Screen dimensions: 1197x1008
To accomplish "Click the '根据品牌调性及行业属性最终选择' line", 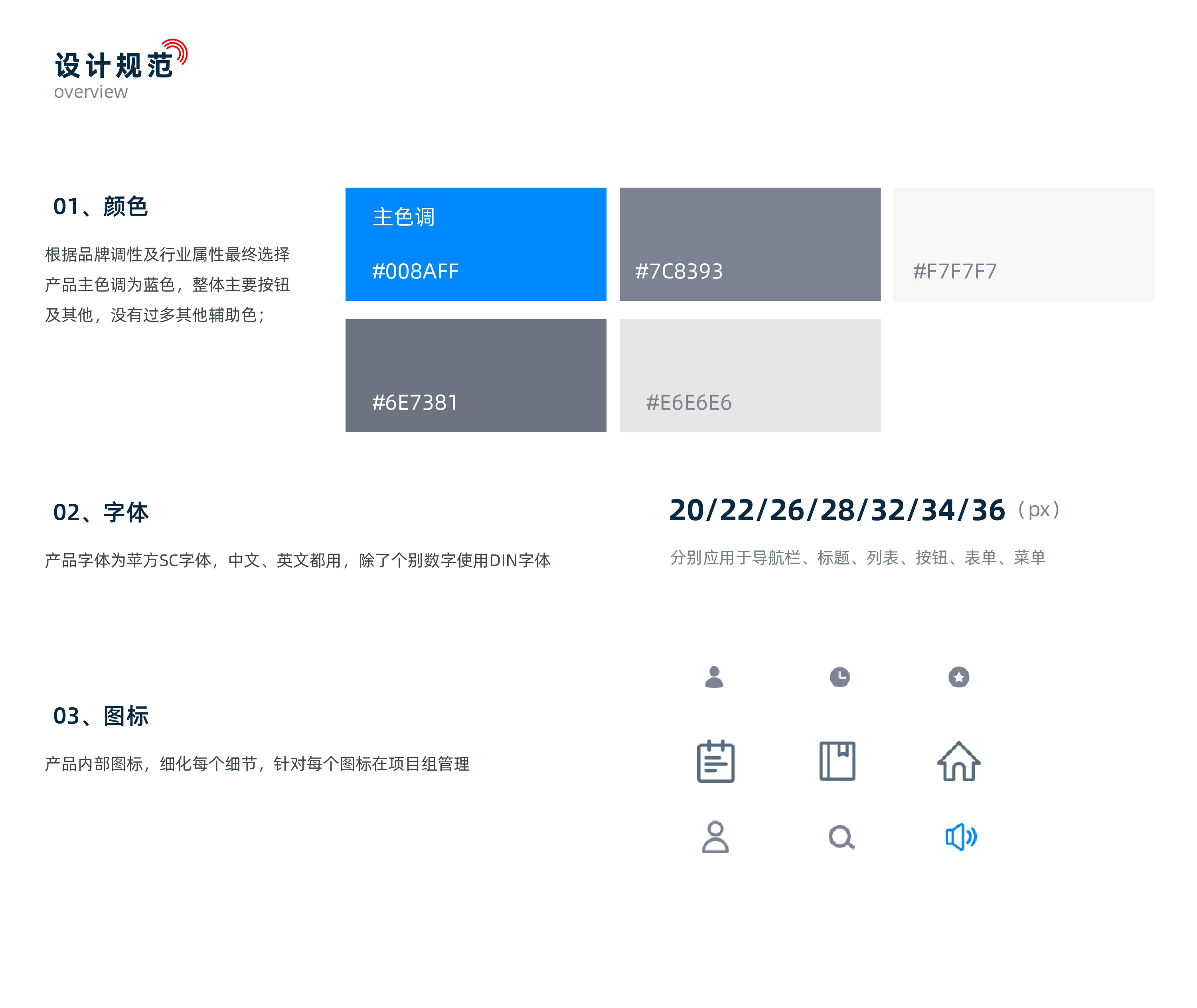I will click(x=167, y=254).
